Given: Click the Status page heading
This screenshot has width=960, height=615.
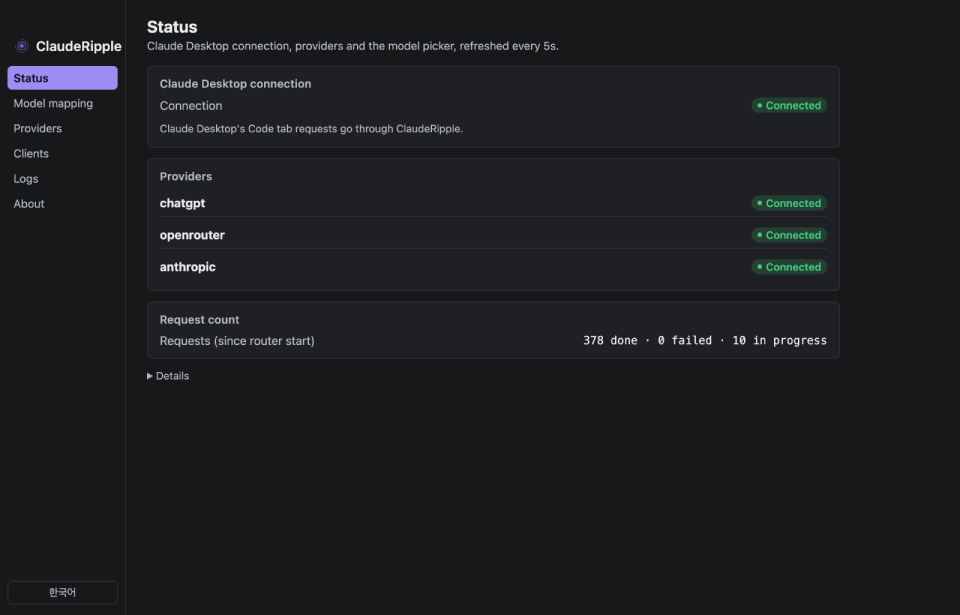Looking at the screenshot, I should click(172, 27).
